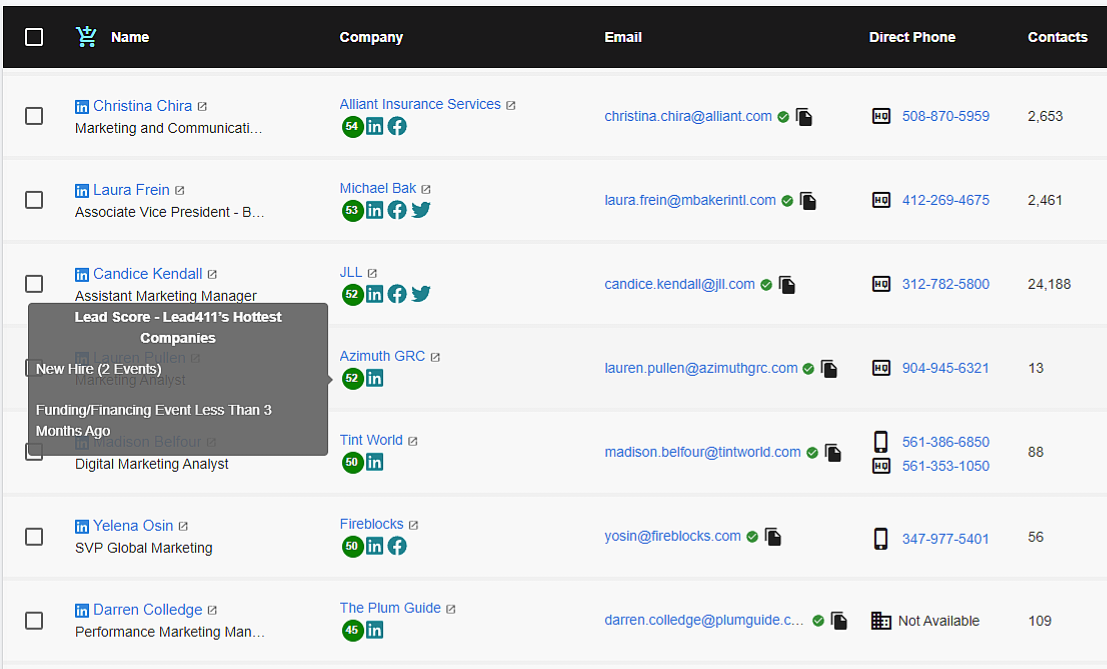Open Darren Colledge's LinkedIn profile icon

pyautogui.click(x=82, y=610)
